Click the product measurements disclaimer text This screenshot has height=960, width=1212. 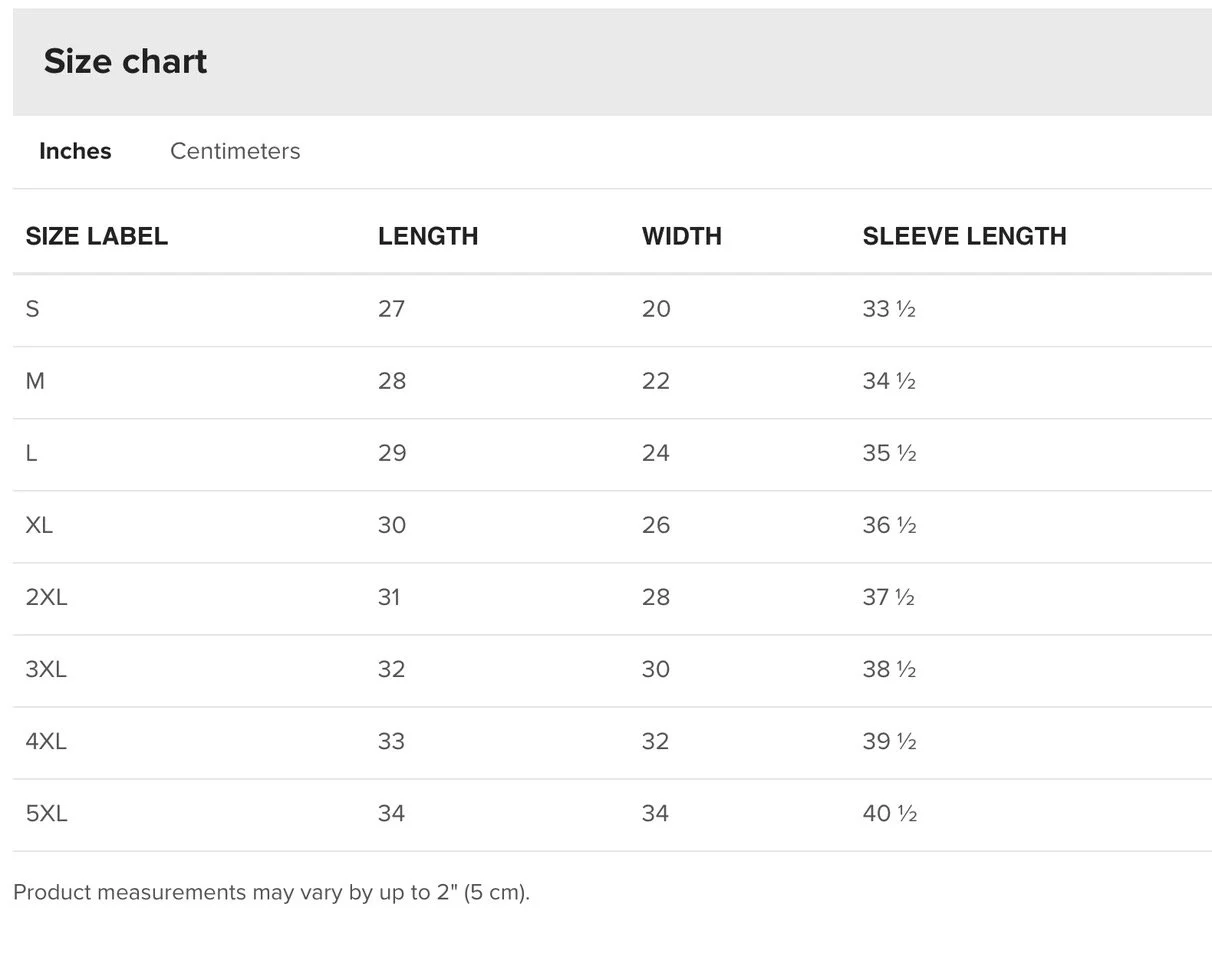coord(271,892)
